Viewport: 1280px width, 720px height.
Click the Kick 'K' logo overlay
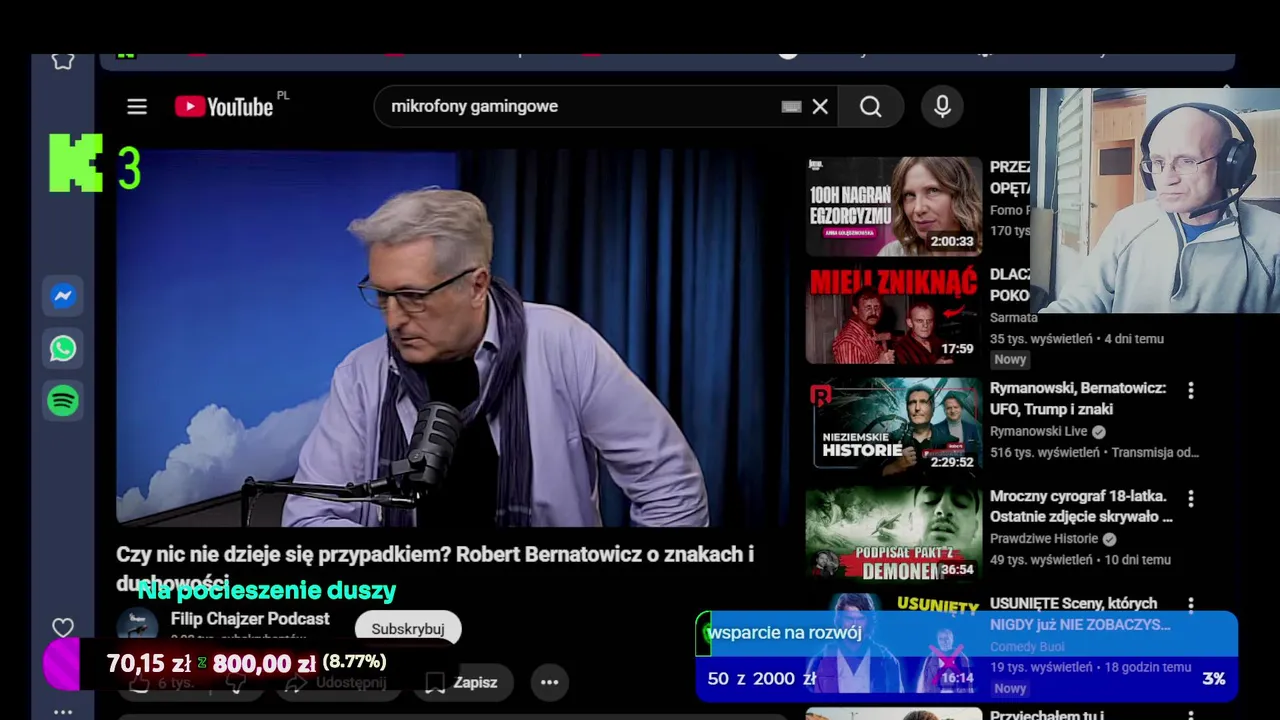[76, 163]
